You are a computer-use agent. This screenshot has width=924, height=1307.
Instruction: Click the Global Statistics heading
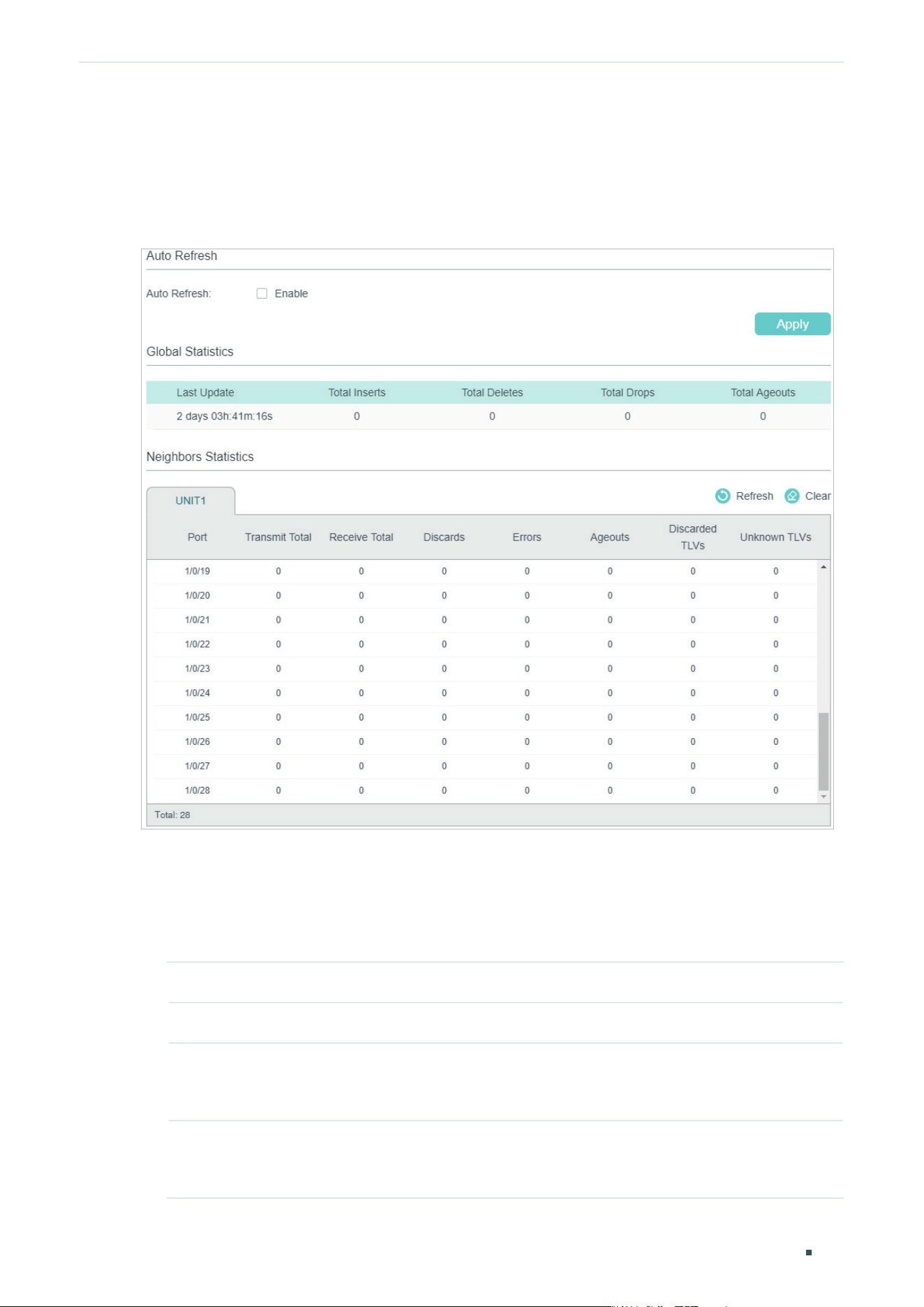190,352
